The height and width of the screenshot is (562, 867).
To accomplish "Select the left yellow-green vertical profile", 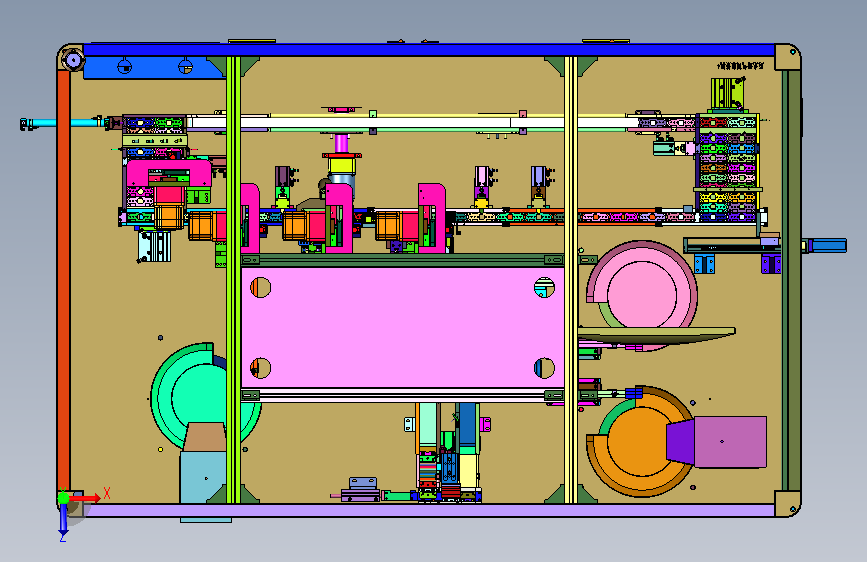I will [x=233, y=280].
